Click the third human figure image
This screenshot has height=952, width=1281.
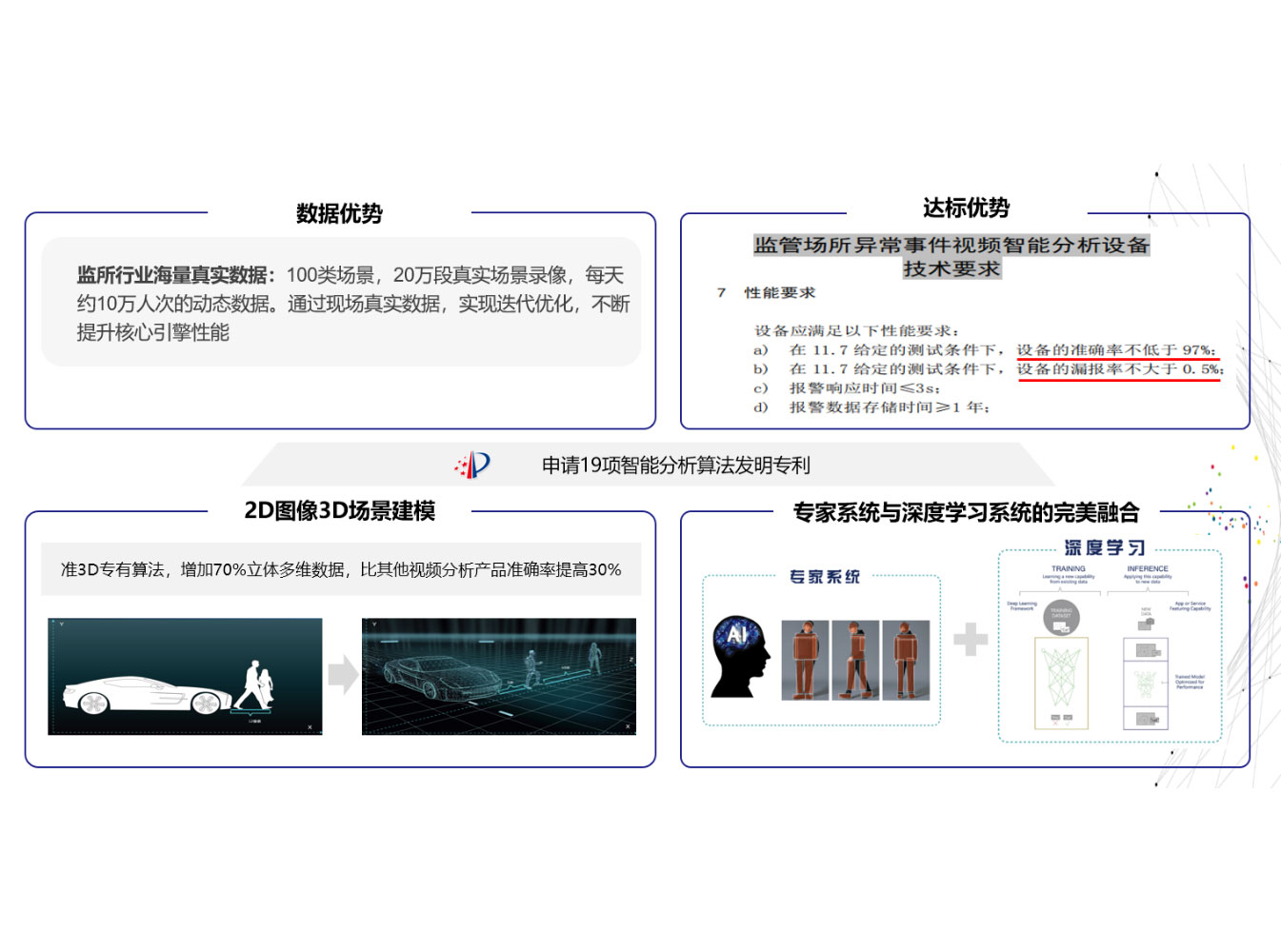coord(906,661)
